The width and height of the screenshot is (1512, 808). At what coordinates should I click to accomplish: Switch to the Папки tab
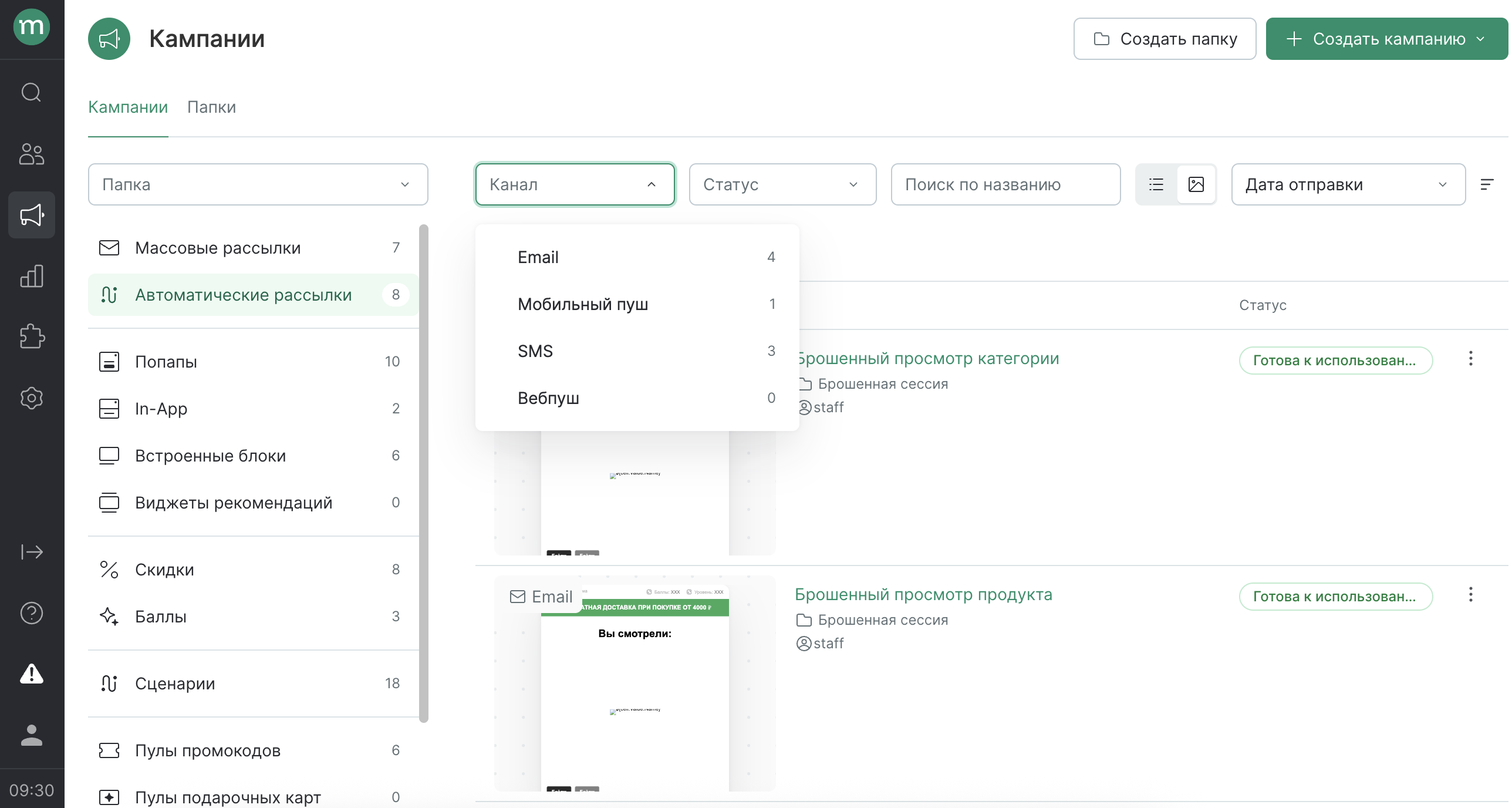pyautogui.click(x=211, y=107)
